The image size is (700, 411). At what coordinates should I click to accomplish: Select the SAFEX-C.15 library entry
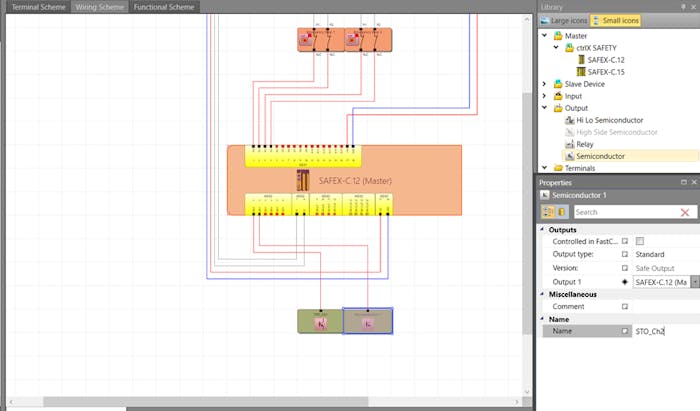(606, 72)
